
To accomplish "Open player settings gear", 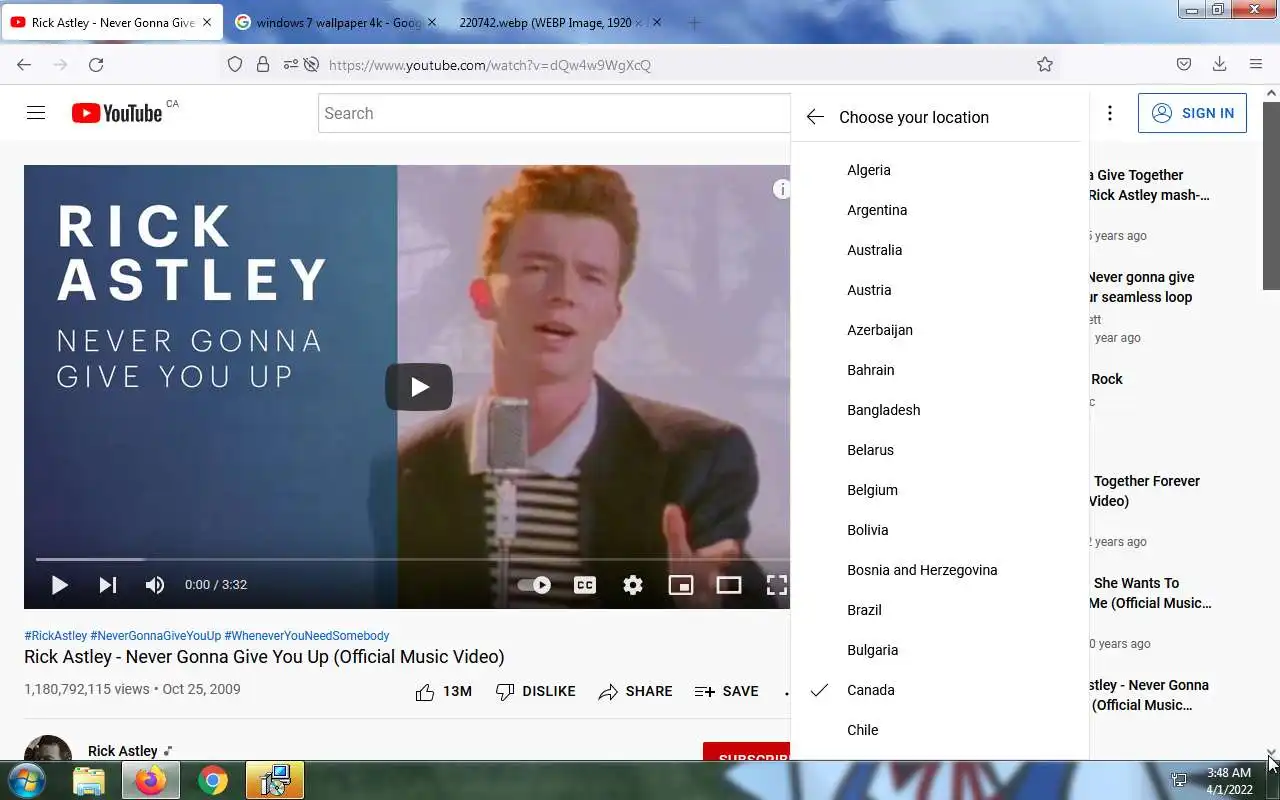I will [633, 585].
